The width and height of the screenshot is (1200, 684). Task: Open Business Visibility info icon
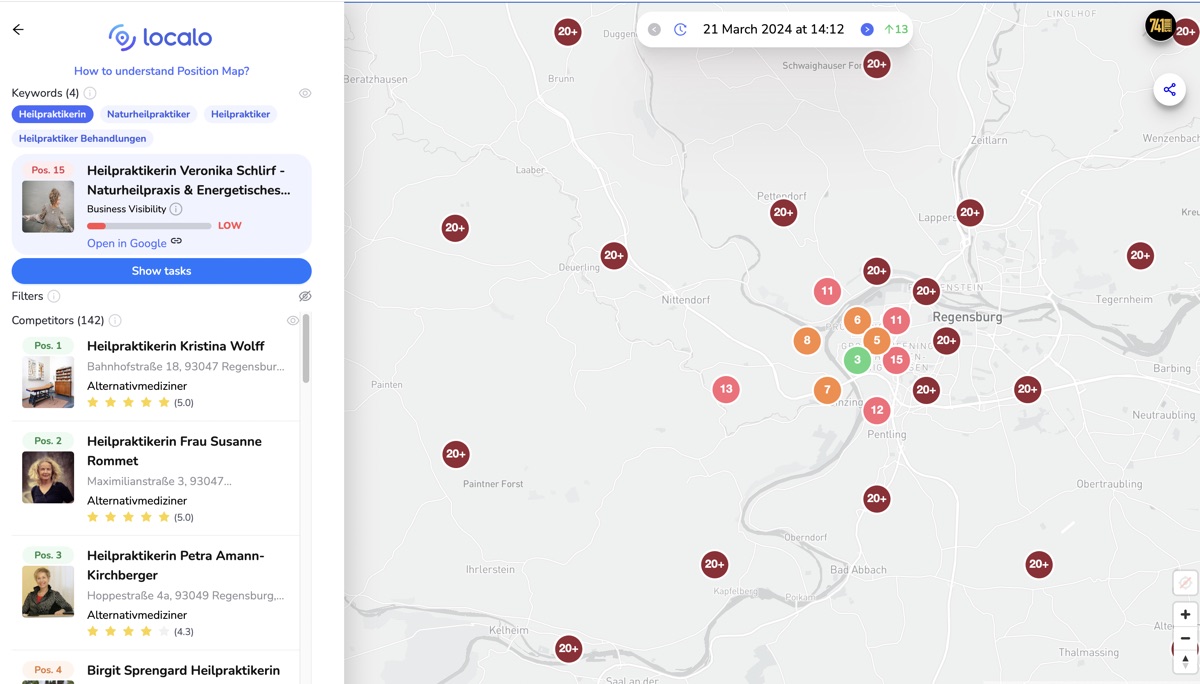176,209
